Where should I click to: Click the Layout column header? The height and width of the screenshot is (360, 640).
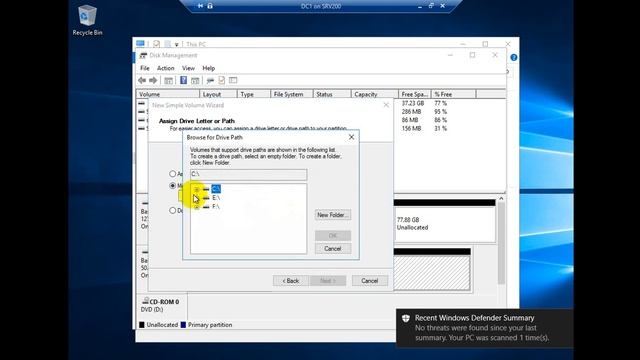pos(218,94)
